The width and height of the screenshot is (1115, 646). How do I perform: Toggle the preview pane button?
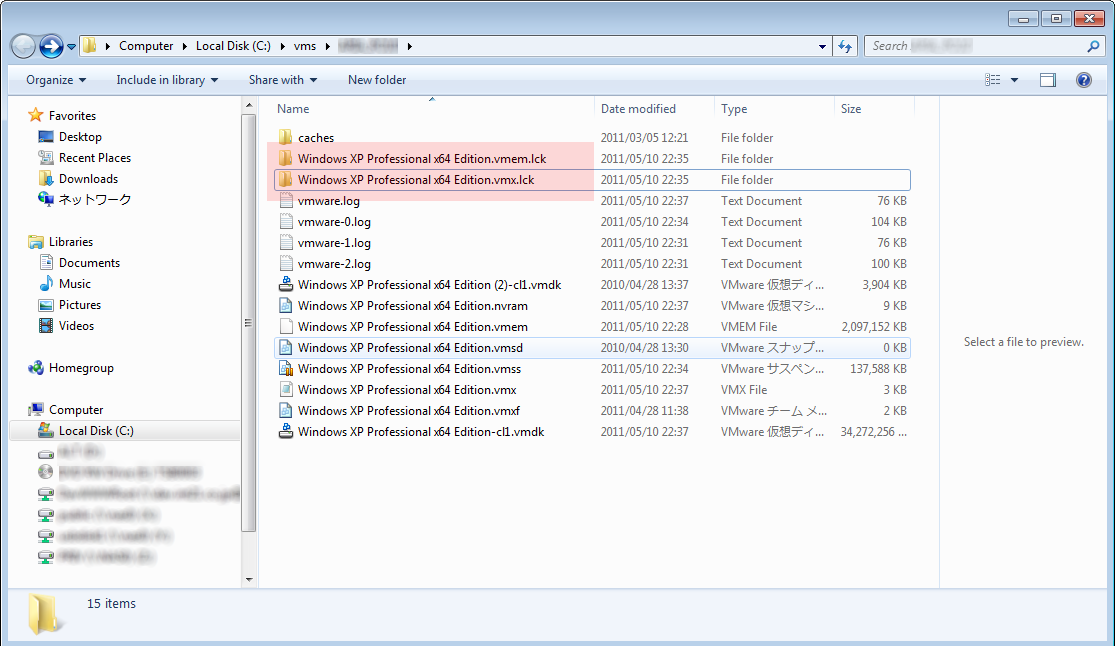(x=1047, y=80)
